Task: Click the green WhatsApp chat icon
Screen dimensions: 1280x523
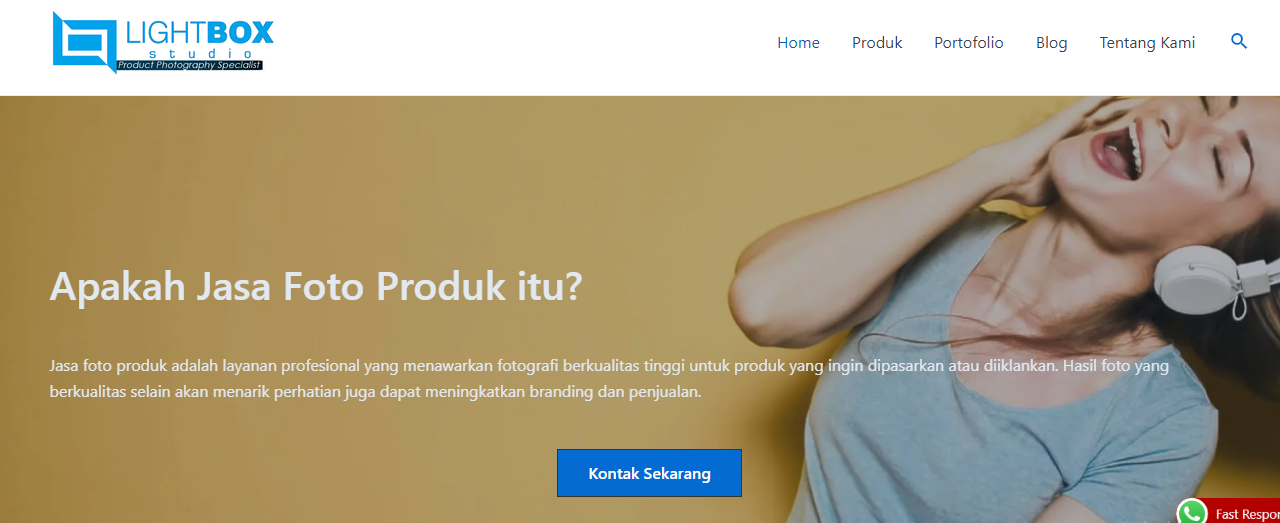Action: click(1192, 511)
